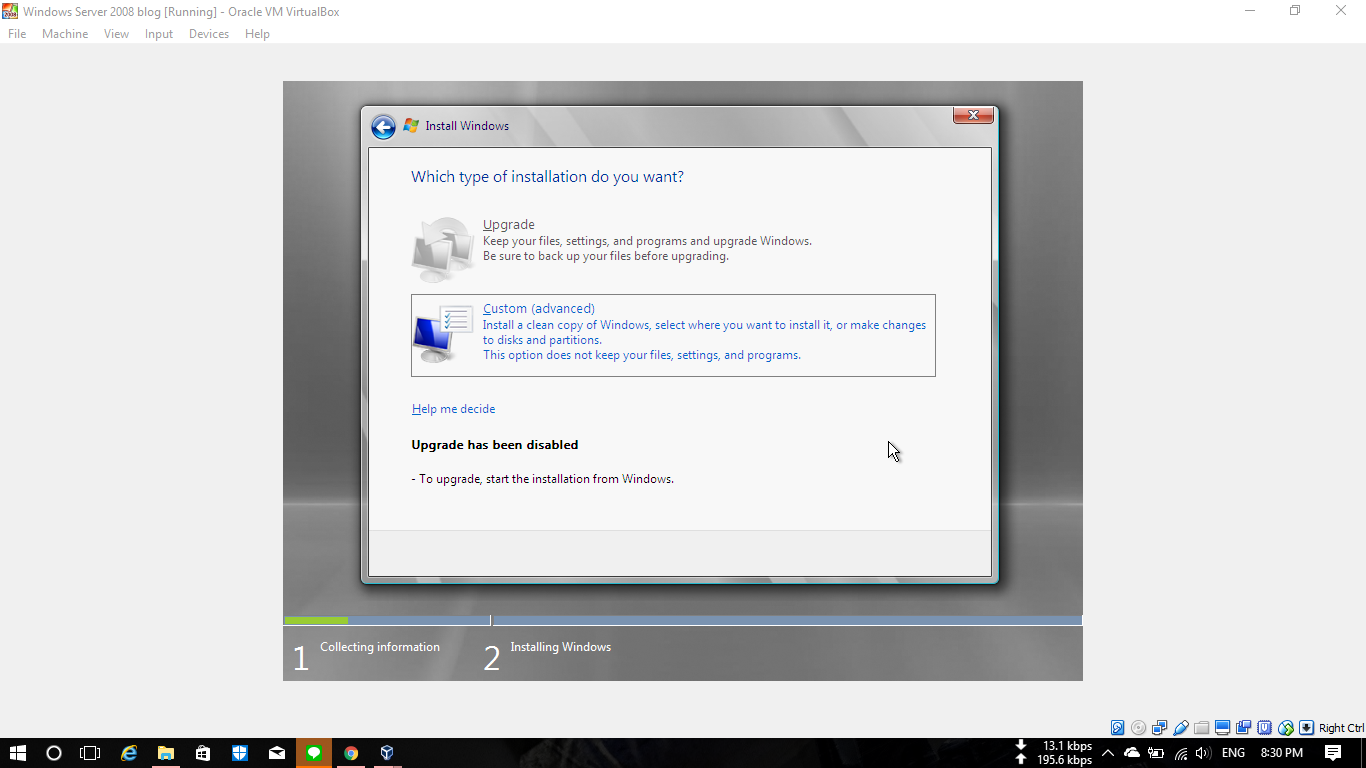This screenshot has height=768, width=1366.
Task: Open the Windows Start menu
Action: pos(18,753)
